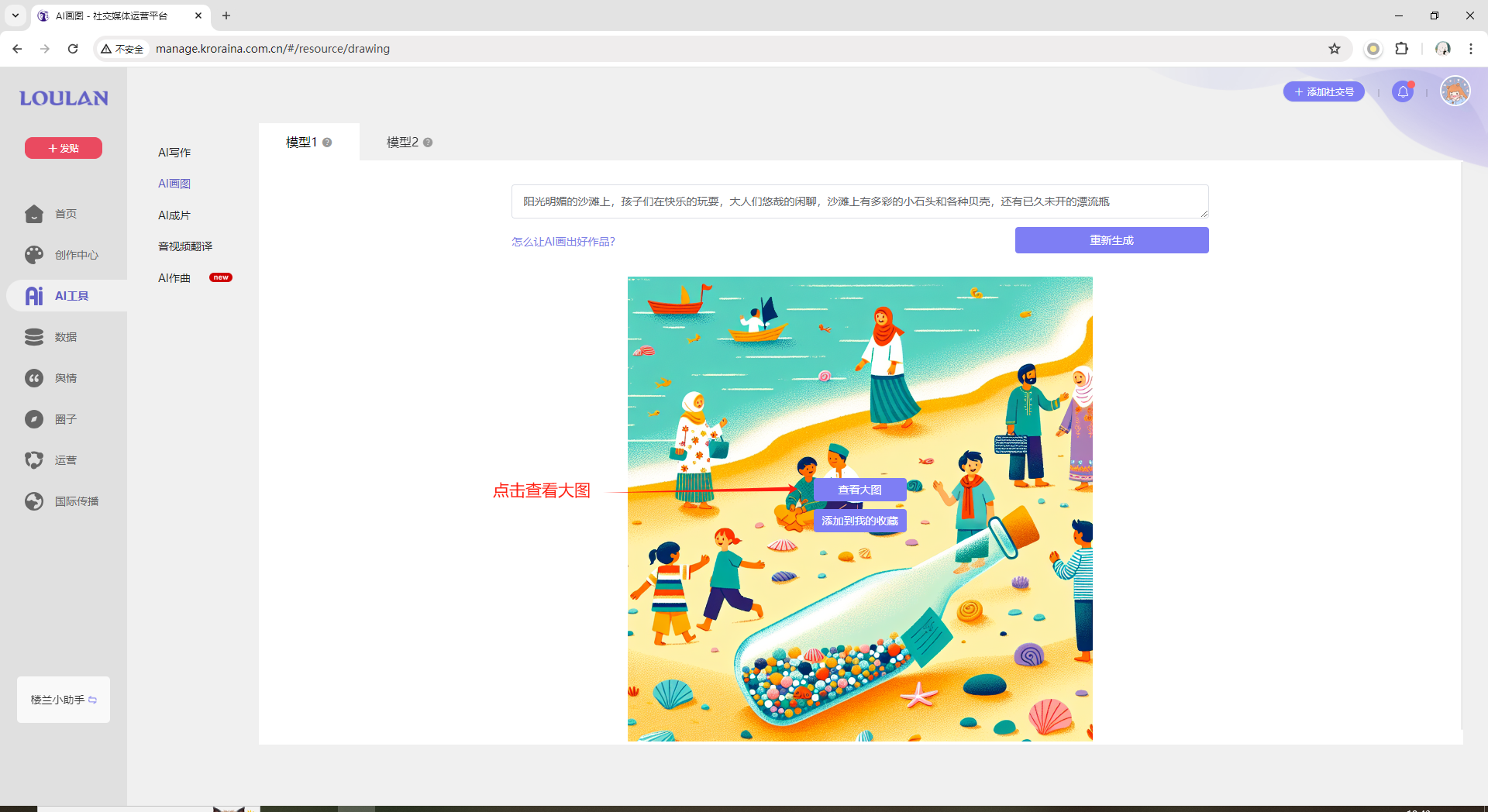Open the 运营 sidebar icon

(x=34, y=460)
